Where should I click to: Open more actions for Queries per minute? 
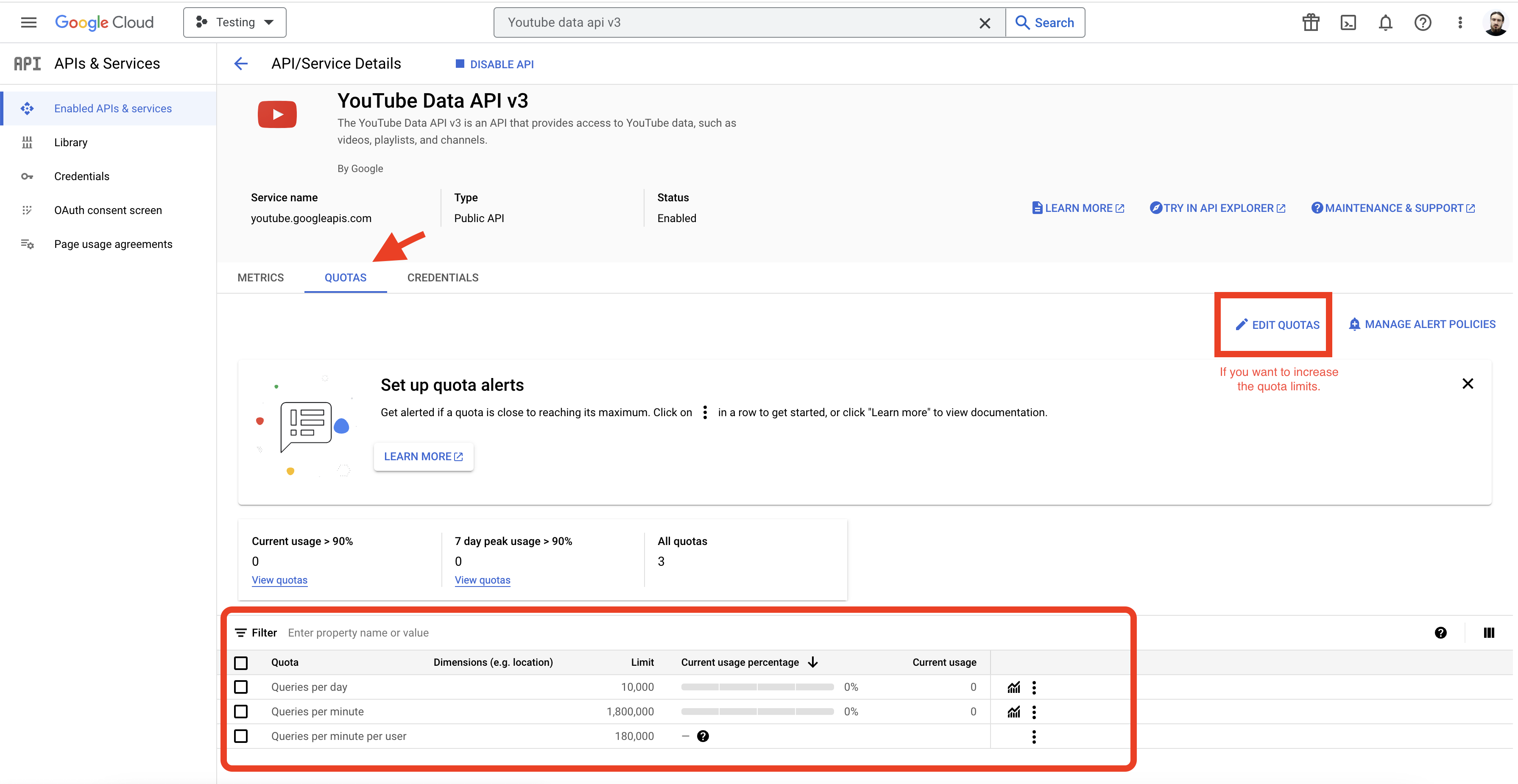pyautogui.click(x=1034, y=712)
